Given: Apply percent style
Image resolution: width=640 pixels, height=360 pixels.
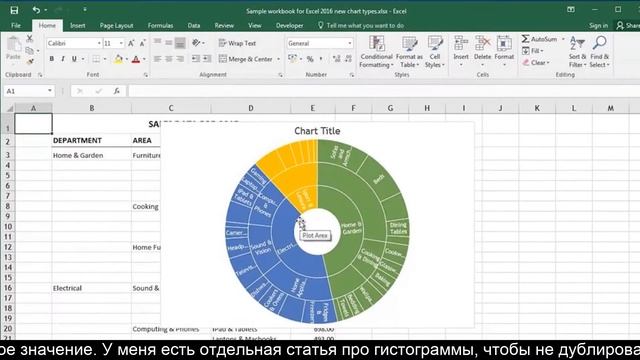Looking at the screenshot, I should pyautogui.click(x=310, y=59).
